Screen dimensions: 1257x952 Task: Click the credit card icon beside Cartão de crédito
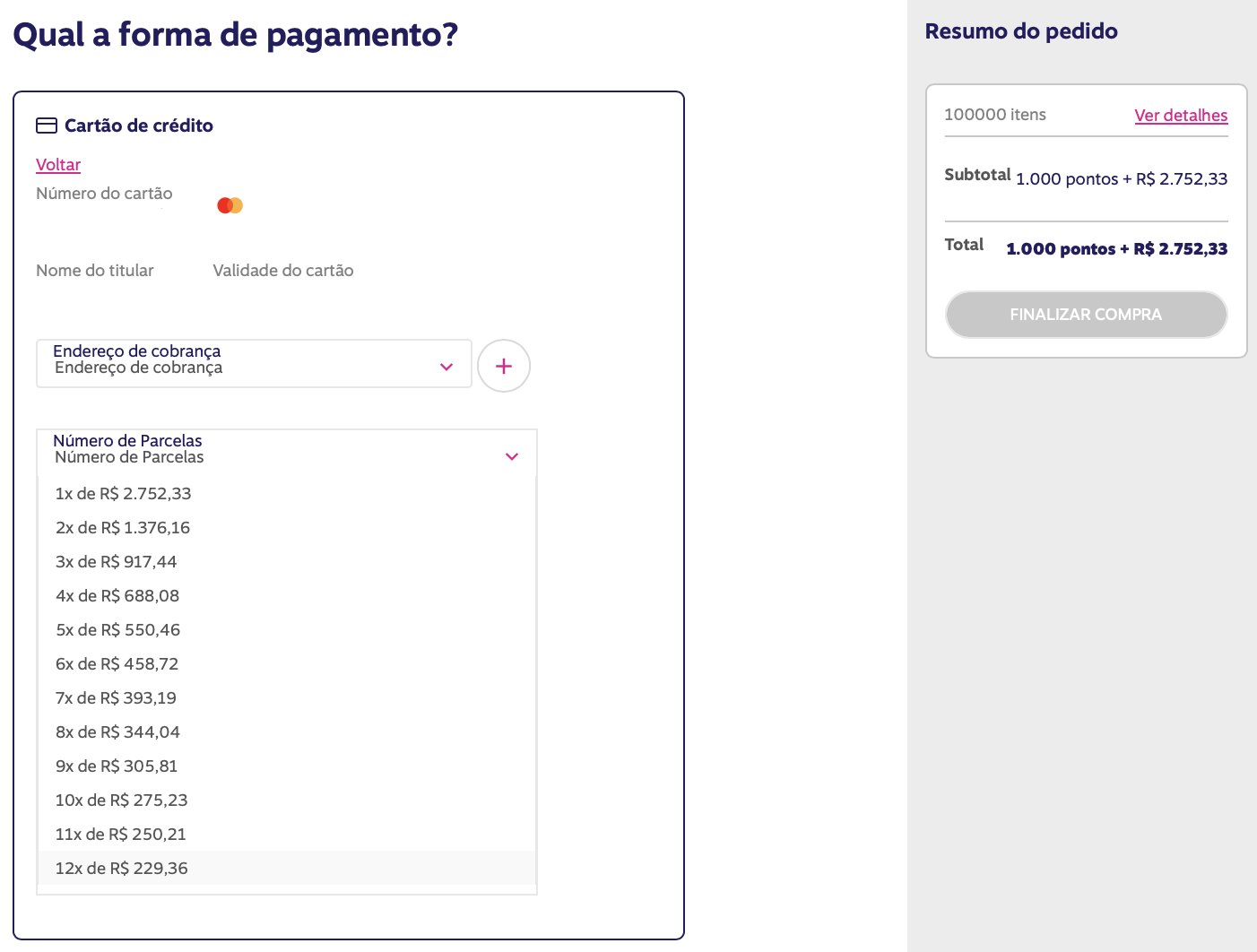coord(47,125)
